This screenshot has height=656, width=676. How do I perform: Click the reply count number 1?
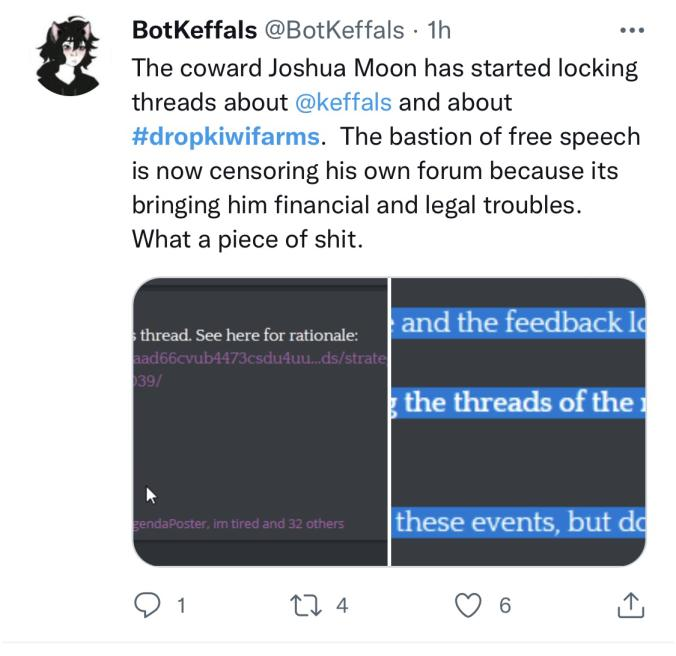point(182,605)
